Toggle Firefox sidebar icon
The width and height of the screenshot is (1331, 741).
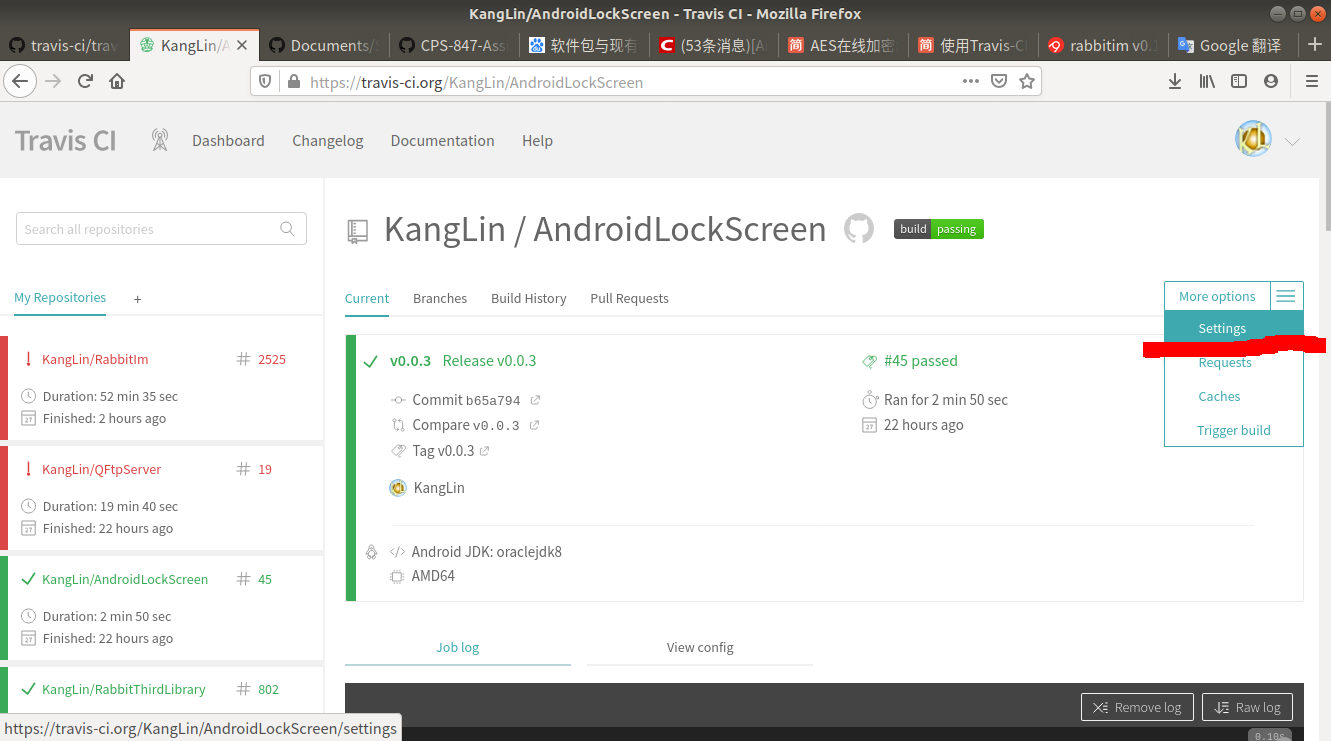click(1239, 81)
